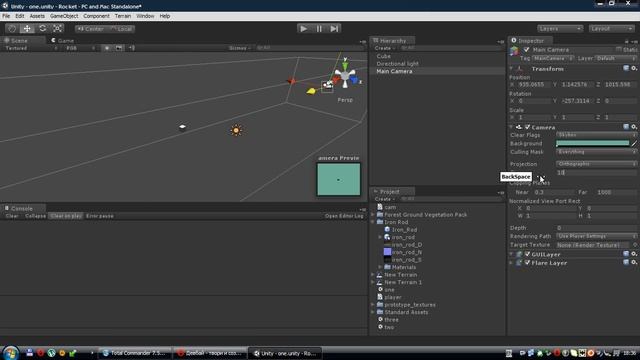Screen dimensions: 640x360
Task: Select the Hand (view) tool
Action: [x=12, y=29]
